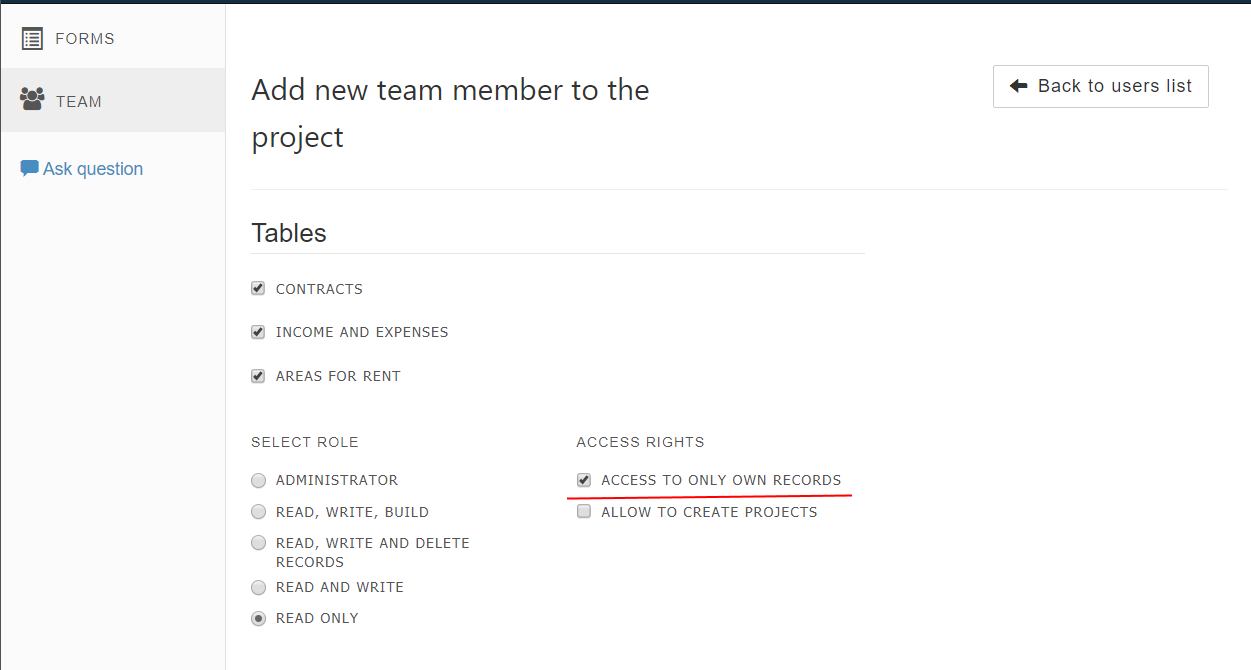Click the Team people icon
Screen dimensions: 1251x670
pyautogui.click(x=32, y=99)
